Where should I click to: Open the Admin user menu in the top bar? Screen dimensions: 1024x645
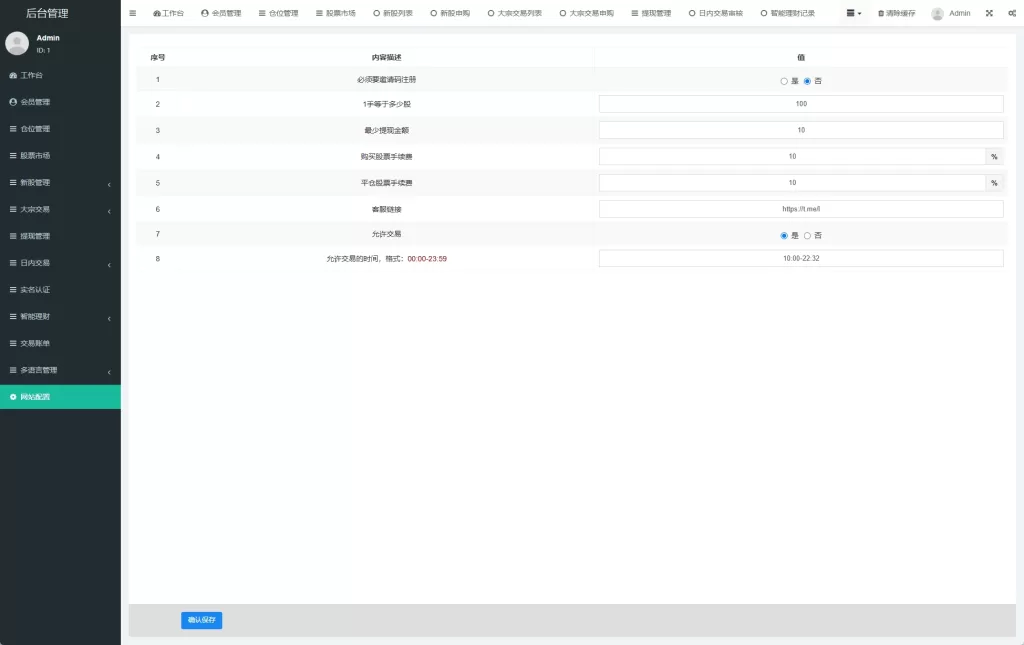tap(951, 13)
